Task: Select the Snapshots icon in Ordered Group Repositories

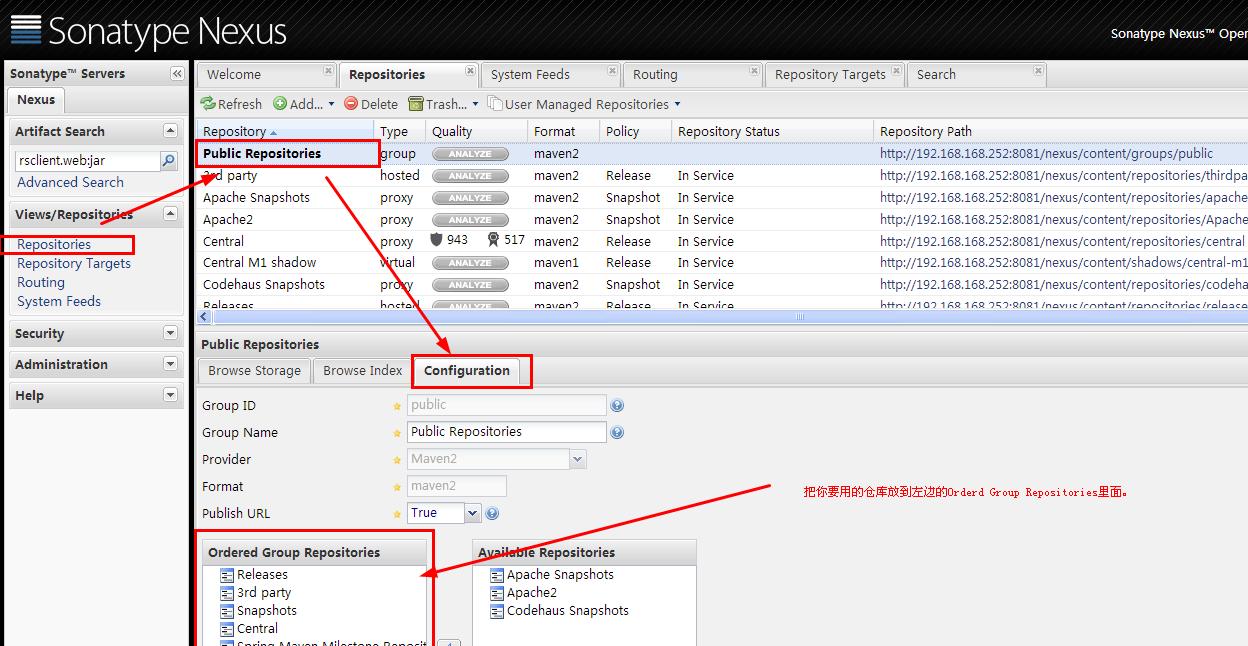Action: [x=227, y=611]
